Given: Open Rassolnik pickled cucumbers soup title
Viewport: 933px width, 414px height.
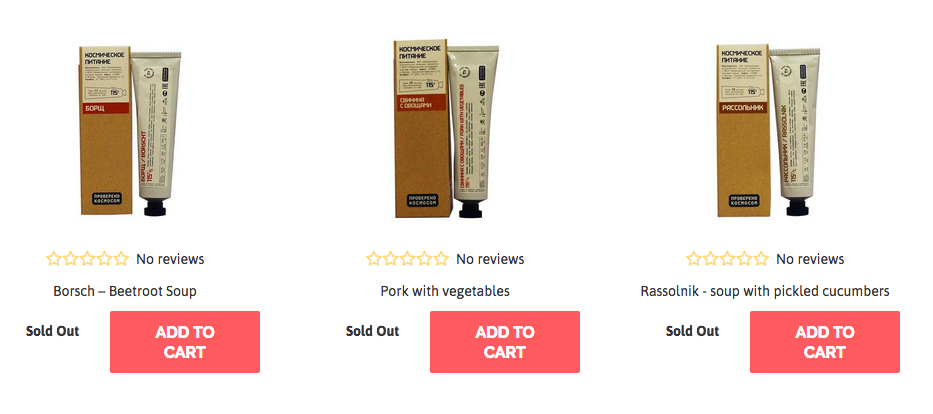Looking at the screenshot, I should [x=765, y=291].
